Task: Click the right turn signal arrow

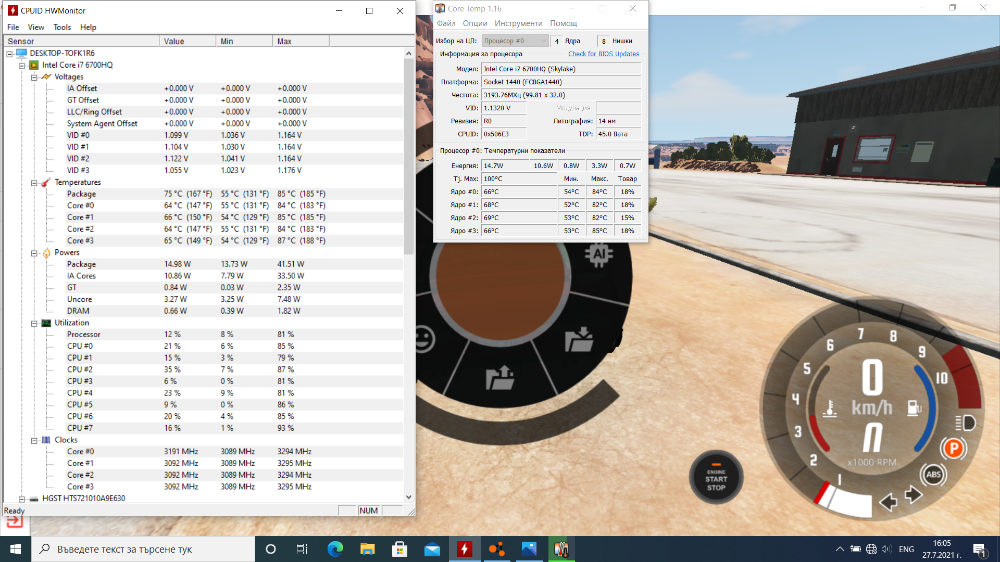Action: coord(913,494)
